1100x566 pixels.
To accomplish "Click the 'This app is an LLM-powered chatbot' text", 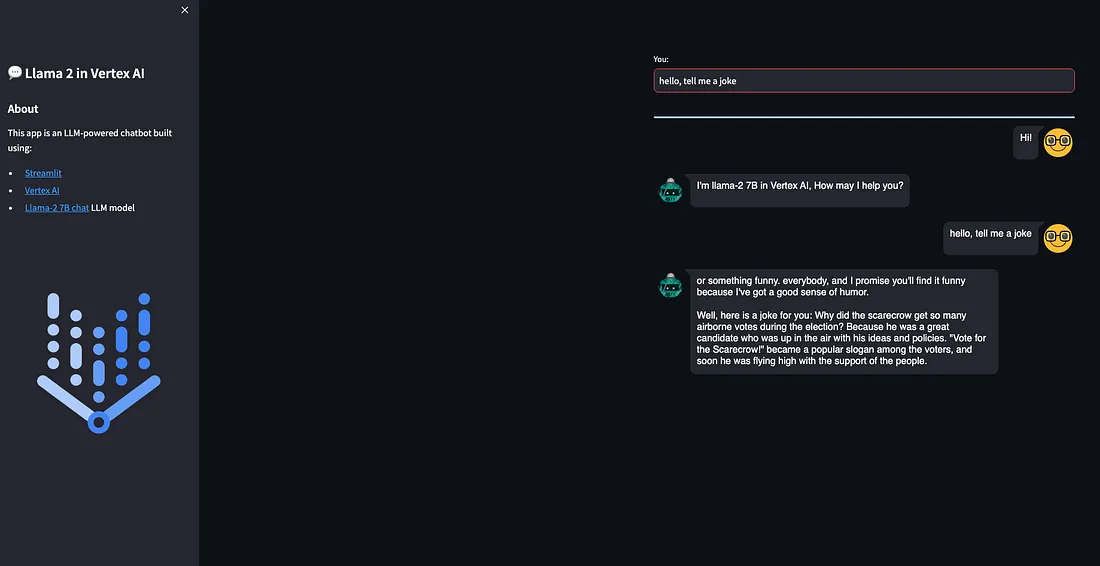I will coord(90,140).
